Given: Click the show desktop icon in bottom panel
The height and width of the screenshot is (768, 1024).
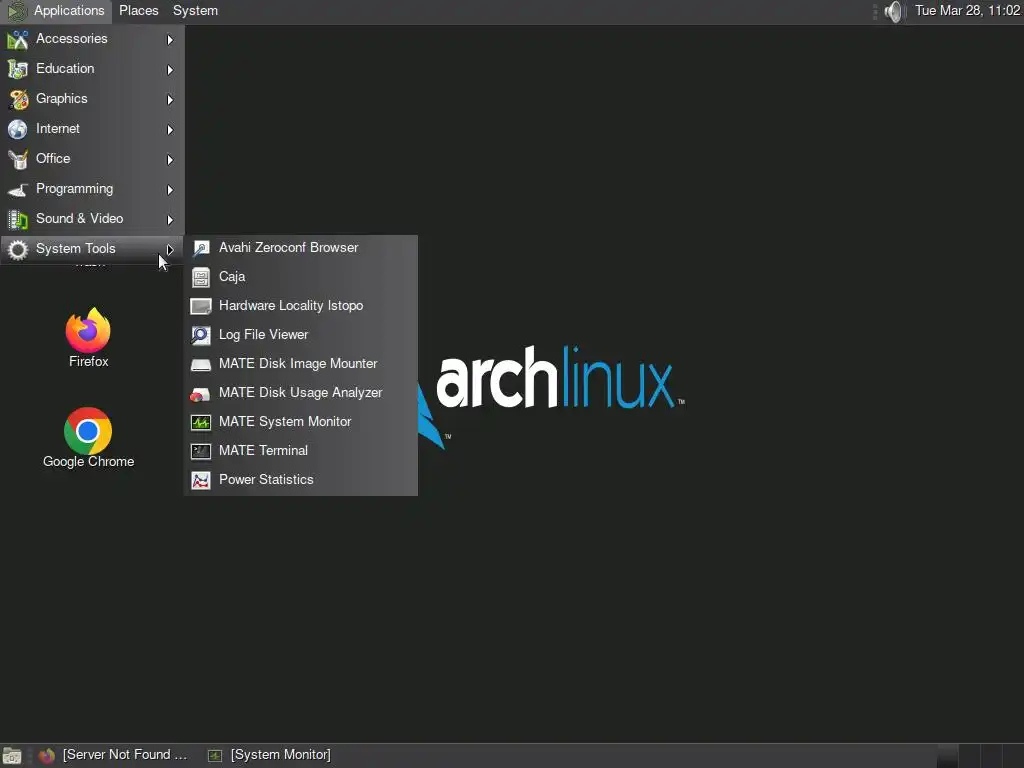Looking at the screenshot, I should pyautogui.click(x=12, y=756).
